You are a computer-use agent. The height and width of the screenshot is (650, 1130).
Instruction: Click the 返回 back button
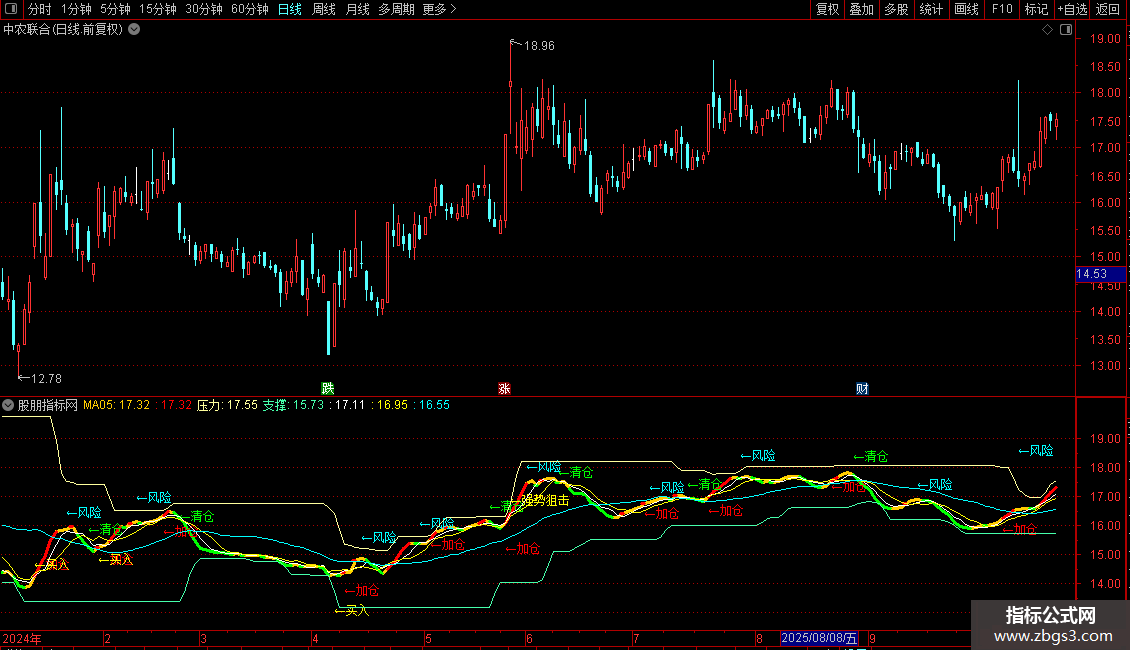point(1108,10)
